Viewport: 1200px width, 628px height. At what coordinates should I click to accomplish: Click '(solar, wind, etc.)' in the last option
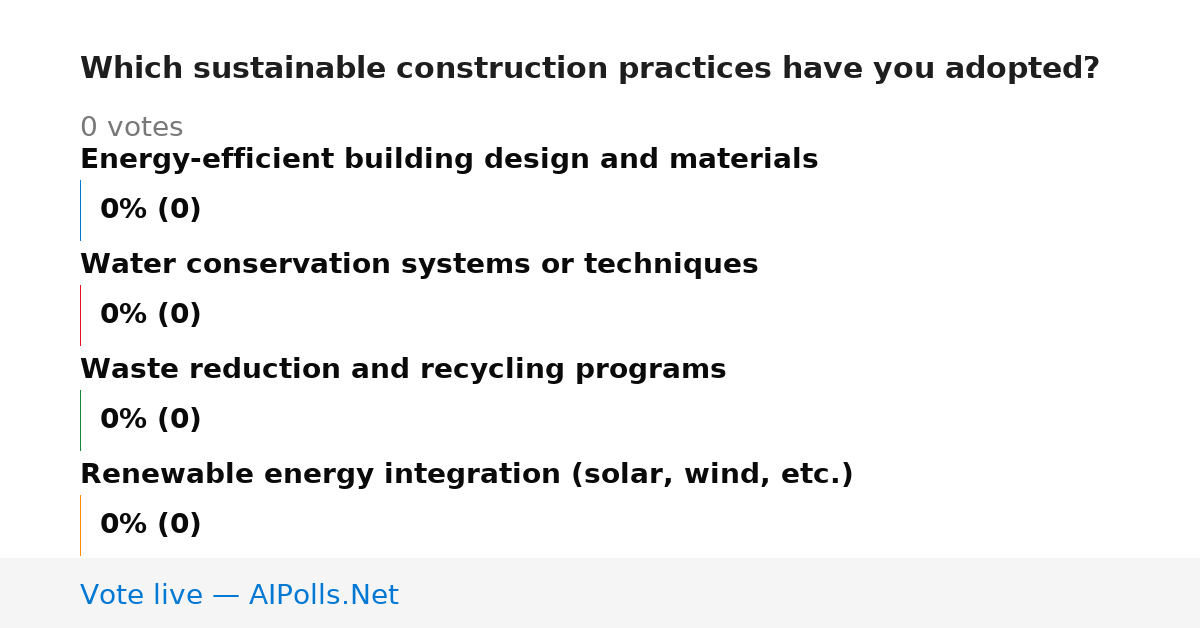pyautogui.click(x=712, y=475)
